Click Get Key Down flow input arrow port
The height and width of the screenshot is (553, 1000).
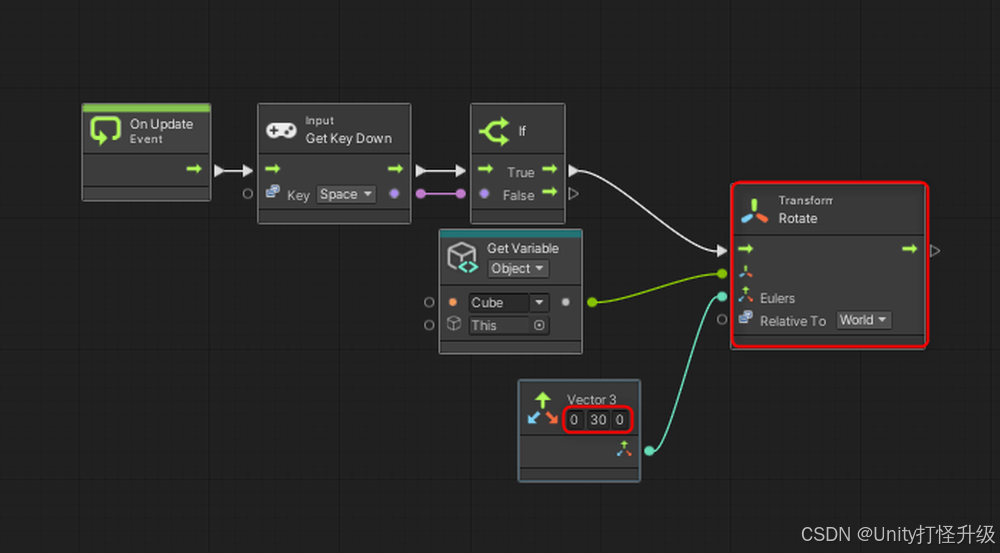coord(273,169)
